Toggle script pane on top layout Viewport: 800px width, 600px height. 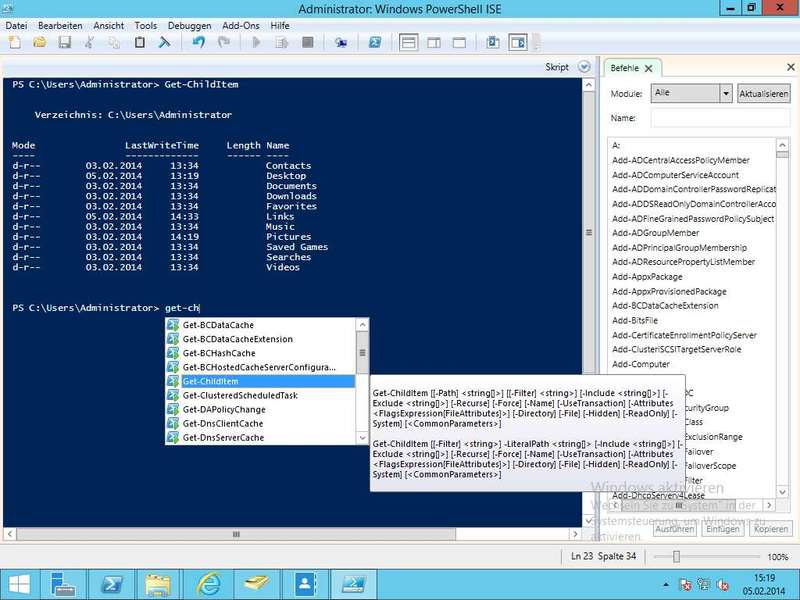pyautogui.click(x=408, y=43)
